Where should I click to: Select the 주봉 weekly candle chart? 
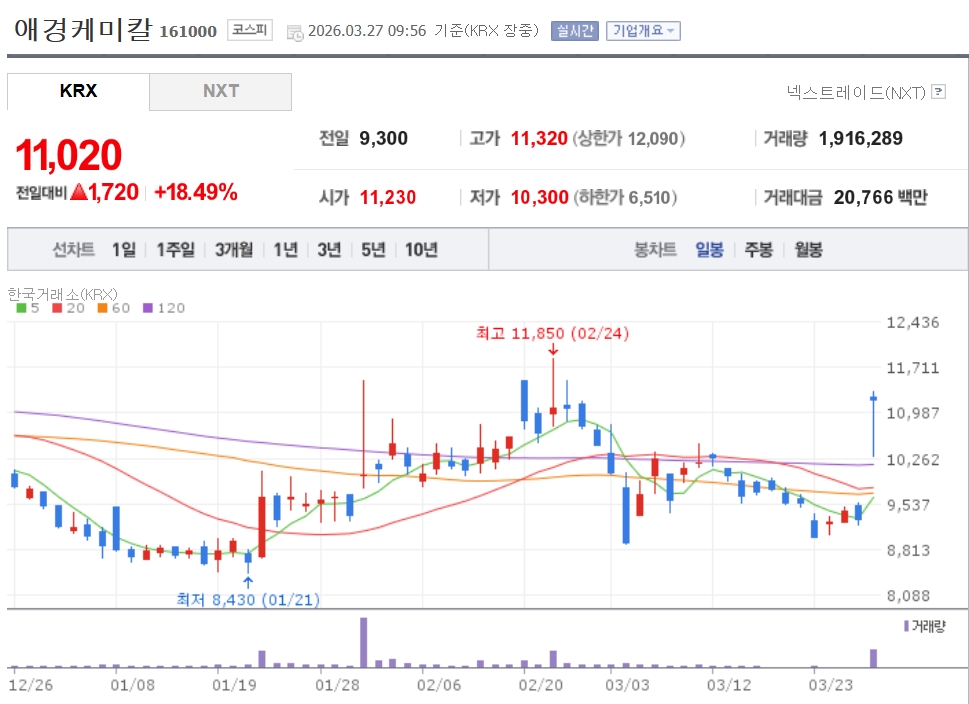pos(759,250)
